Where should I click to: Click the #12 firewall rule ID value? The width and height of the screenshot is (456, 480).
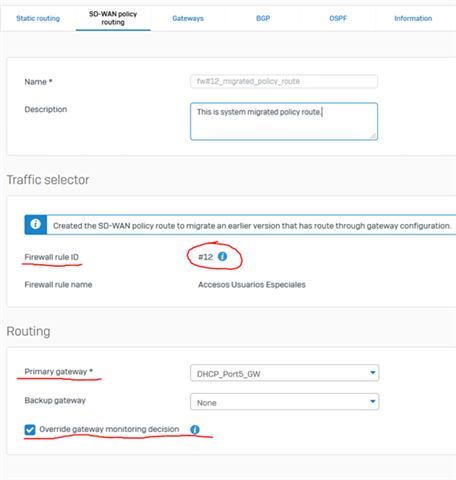(205, 257)
